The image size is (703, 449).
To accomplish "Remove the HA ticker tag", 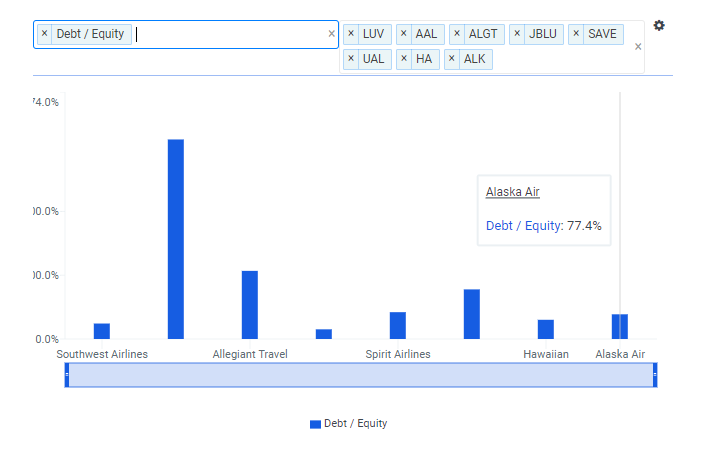I will point(404,59).
